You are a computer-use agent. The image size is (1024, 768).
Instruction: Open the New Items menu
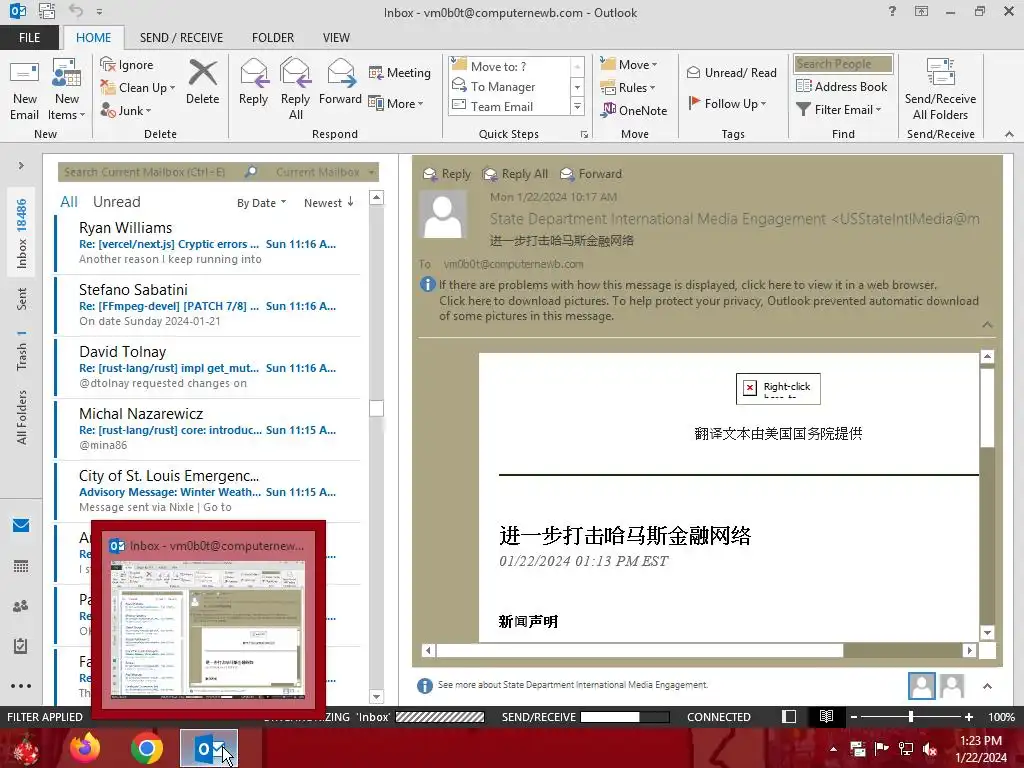coord(67,90)
